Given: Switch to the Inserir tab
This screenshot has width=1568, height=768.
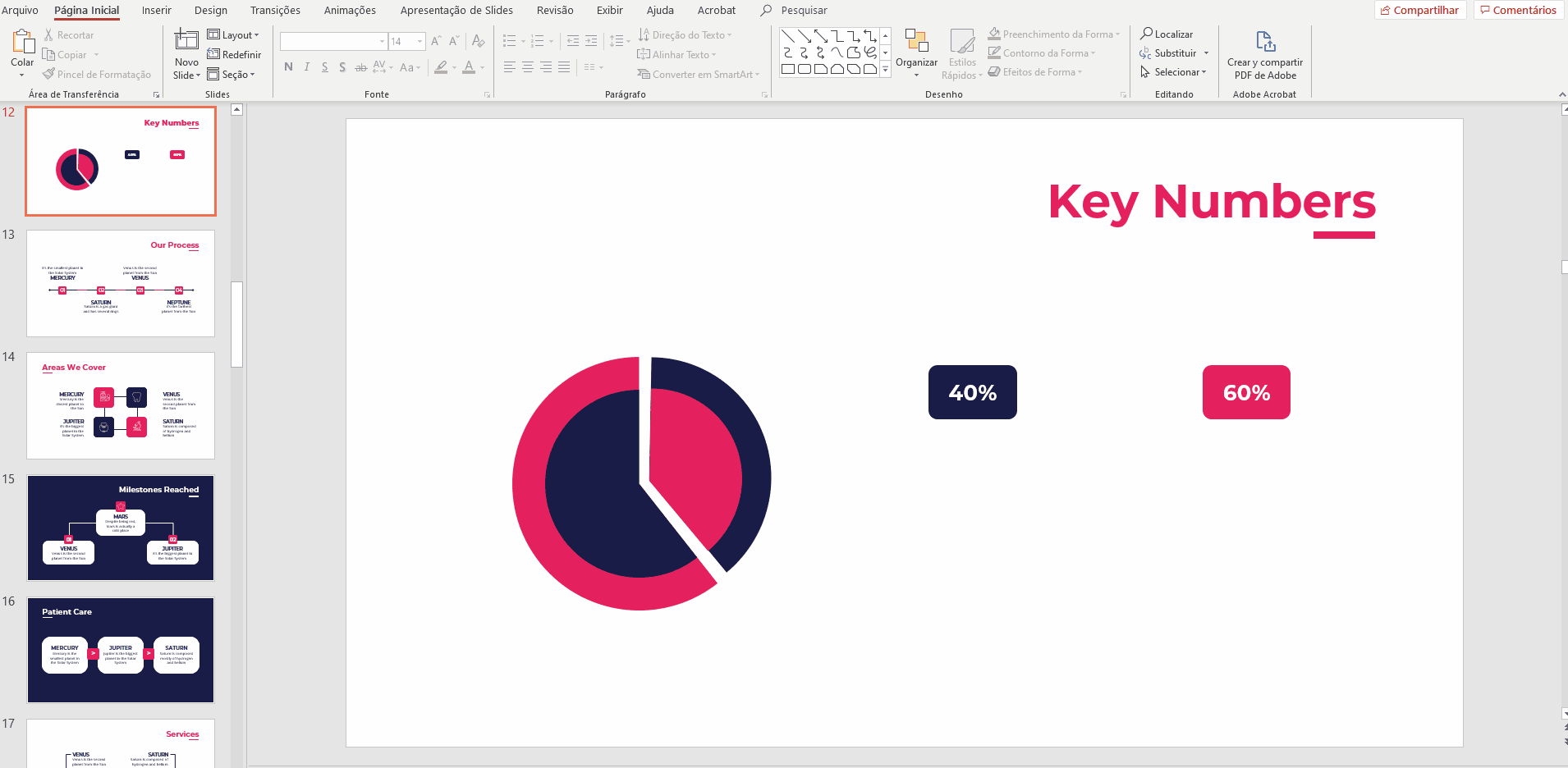Looking at the screenshot, I should click(157, 11).
